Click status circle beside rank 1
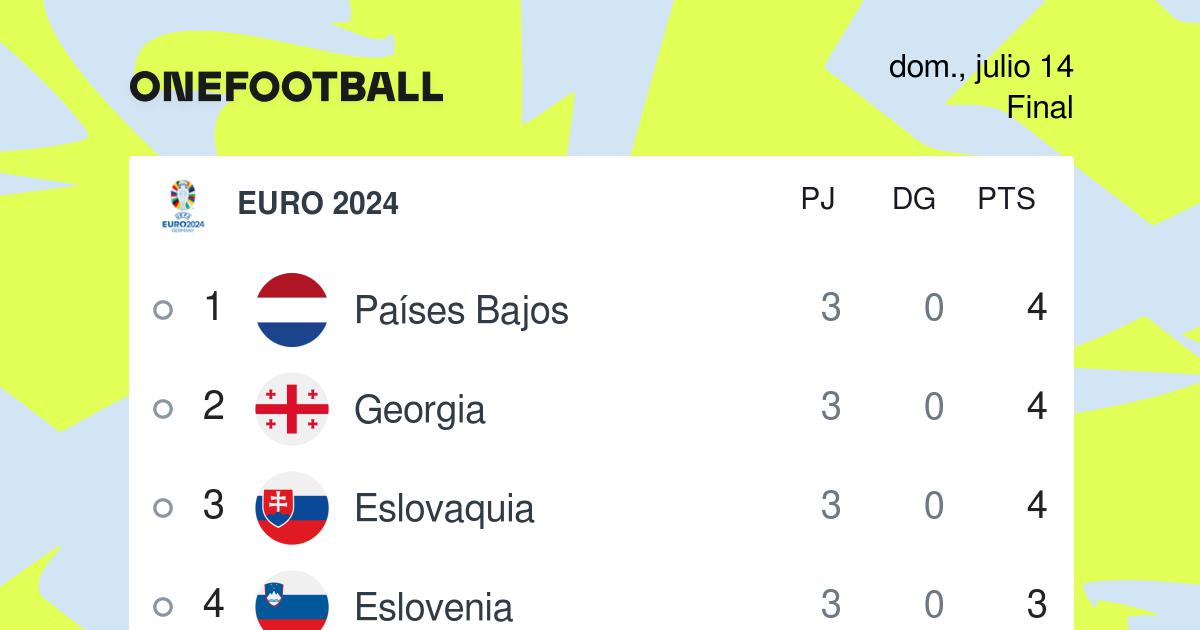 pyautogui.click(x=163, y=310)
